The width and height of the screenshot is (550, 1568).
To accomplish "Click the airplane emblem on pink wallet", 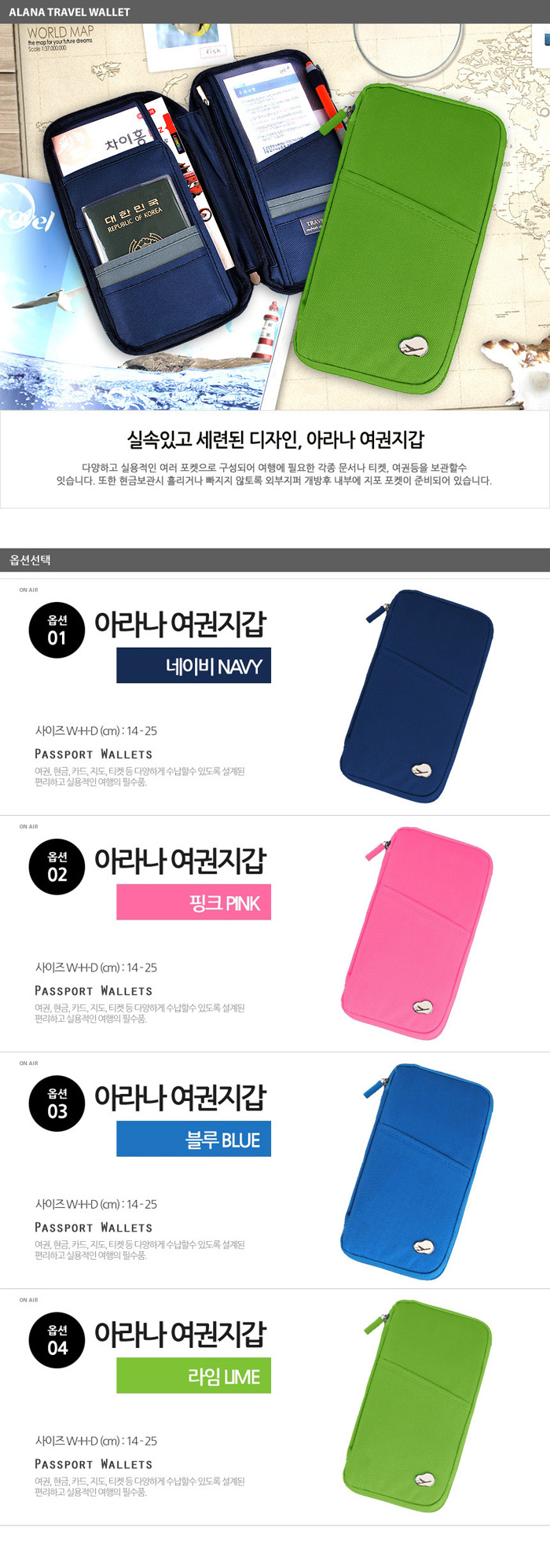I will click(x=422, y=1007).
